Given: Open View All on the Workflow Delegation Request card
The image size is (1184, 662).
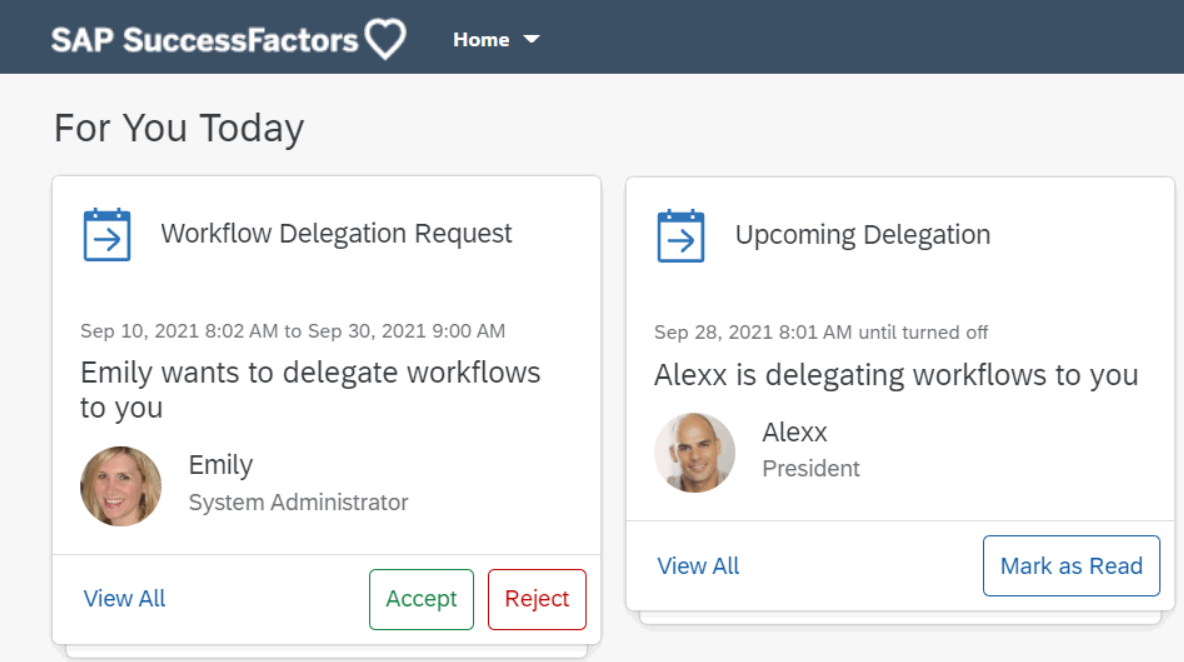Looking at the screenshot, I should pos(124,598).
